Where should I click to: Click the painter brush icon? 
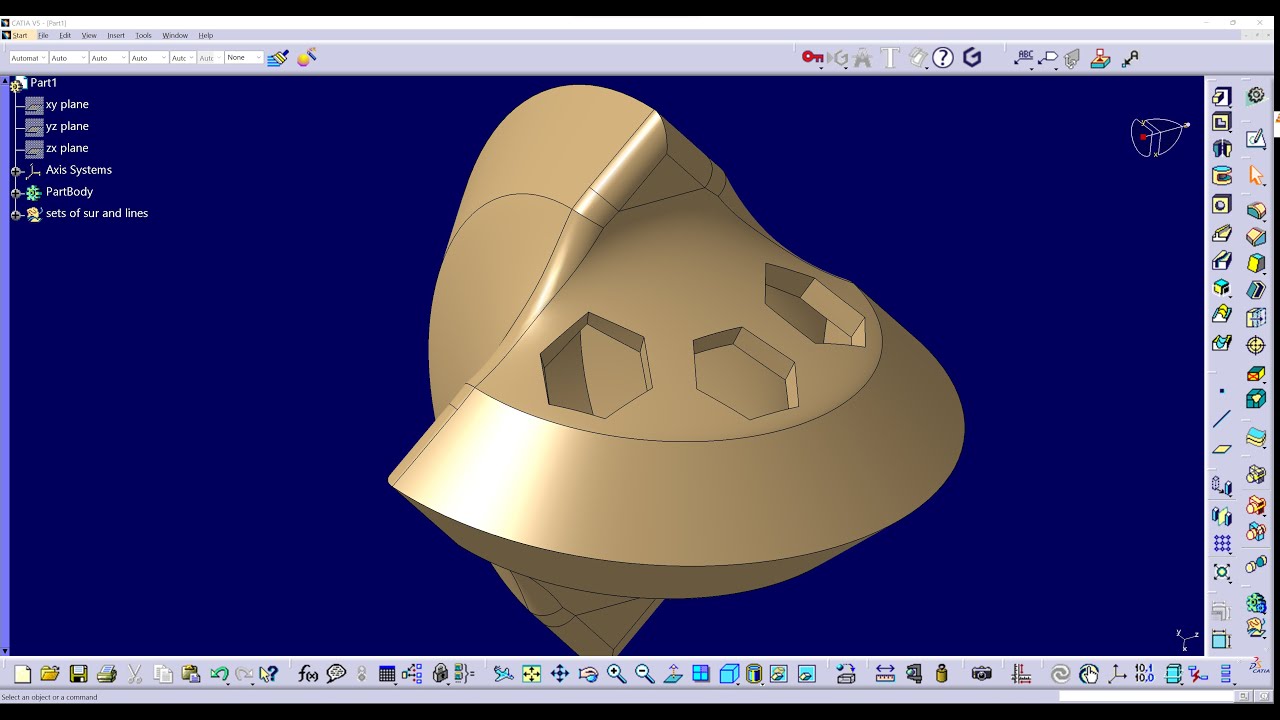tap(278, 58)
